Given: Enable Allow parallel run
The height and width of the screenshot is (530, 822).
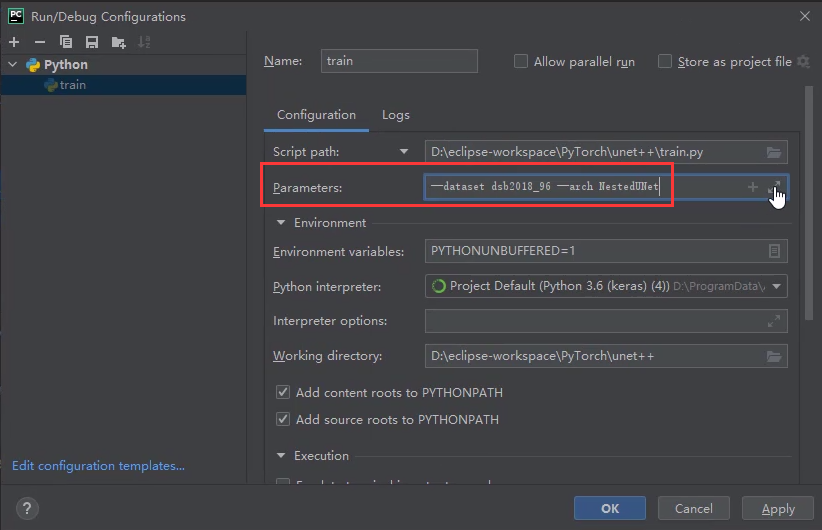Looking at the screenshot, I should pos(521,61).
